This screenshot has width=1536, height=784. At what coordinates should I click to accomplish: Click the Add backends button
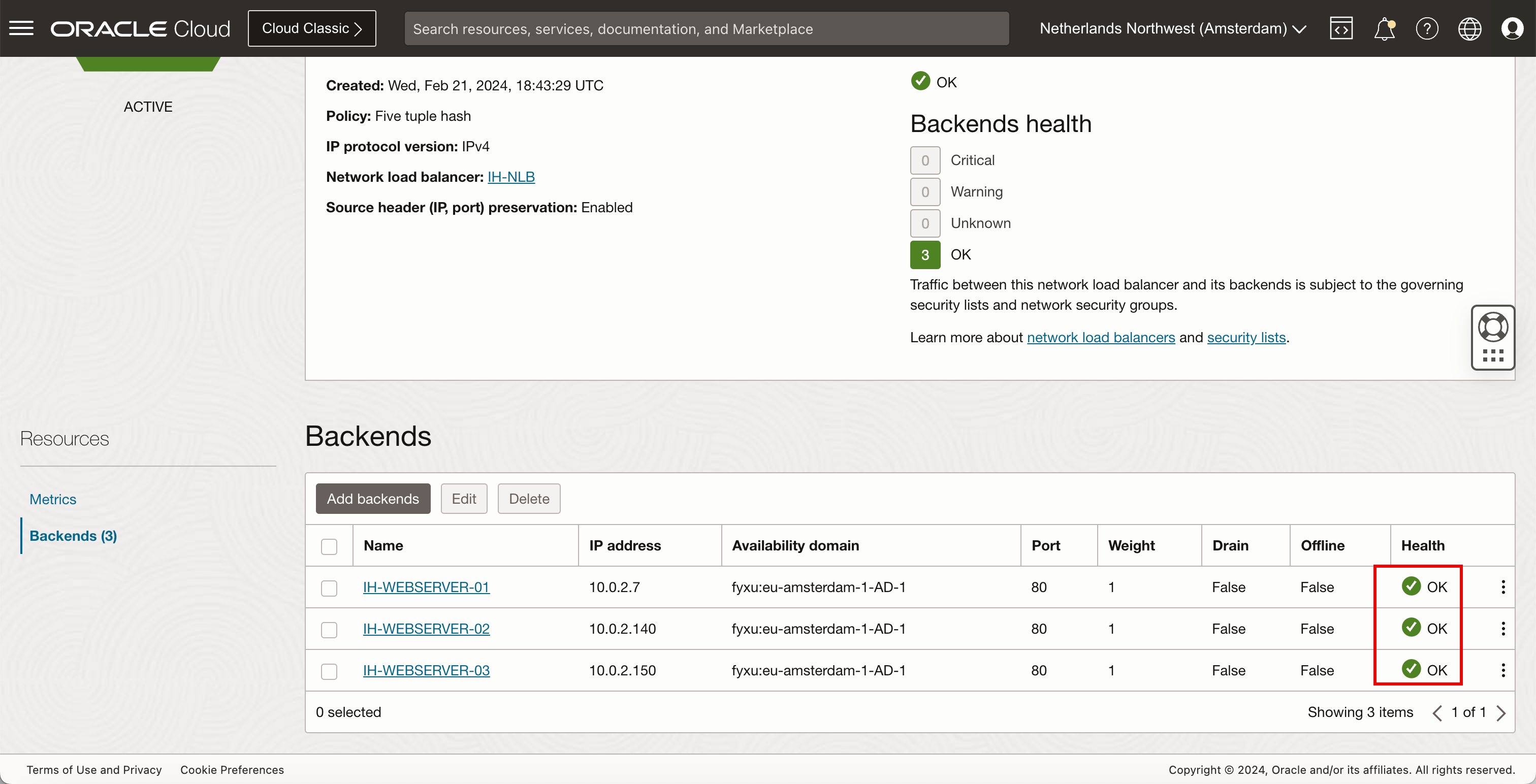click(x=373, y=499)
